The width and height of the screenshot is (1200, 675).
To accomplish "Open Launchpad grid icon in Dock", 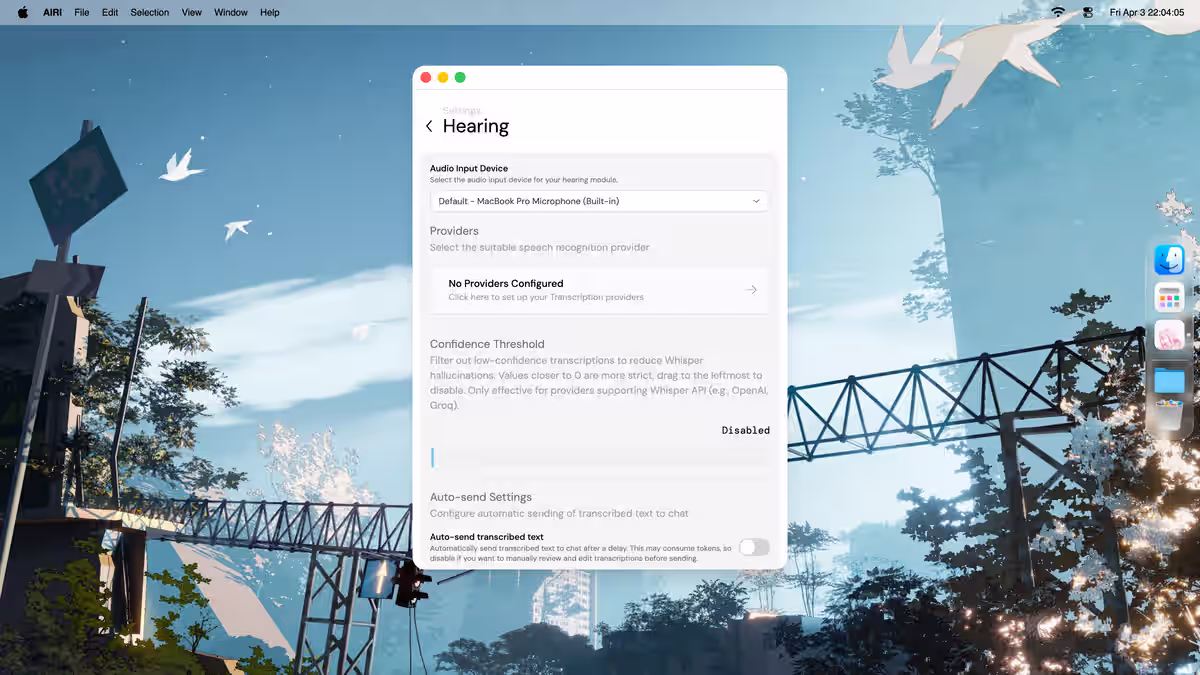I will (1169, 297).
